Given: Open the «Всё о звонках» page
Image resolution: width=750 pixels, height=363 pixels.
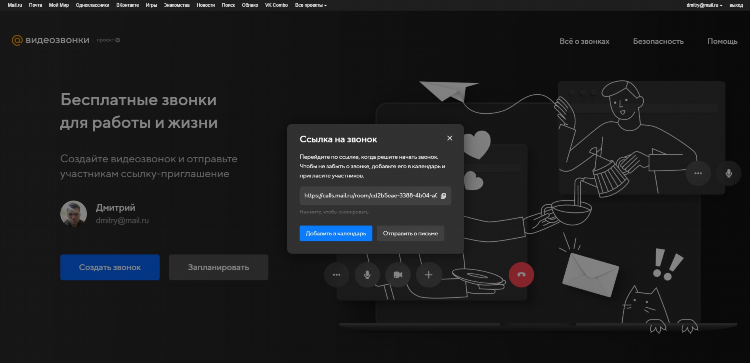Looking at the screenshot, I should click(x=585, y=42).
